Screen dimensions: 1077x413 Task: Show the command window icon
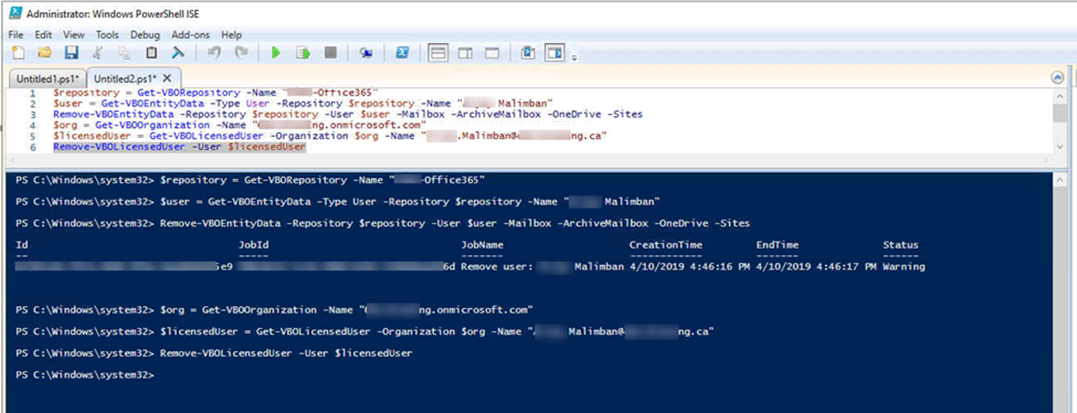[x=528, y=52]
